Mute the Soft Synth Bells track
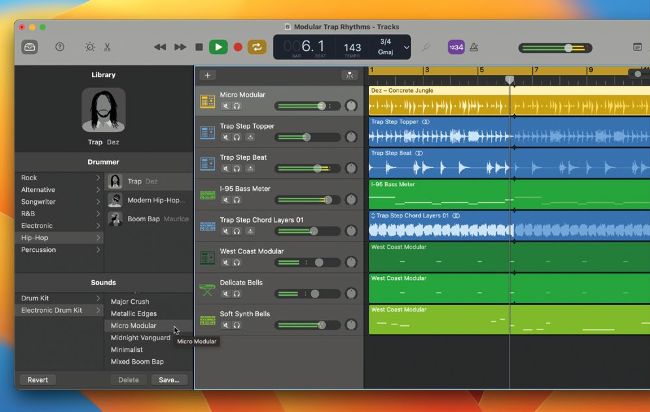Image resolution: width=650 pixels, height=412 pixels. point(226,325)
